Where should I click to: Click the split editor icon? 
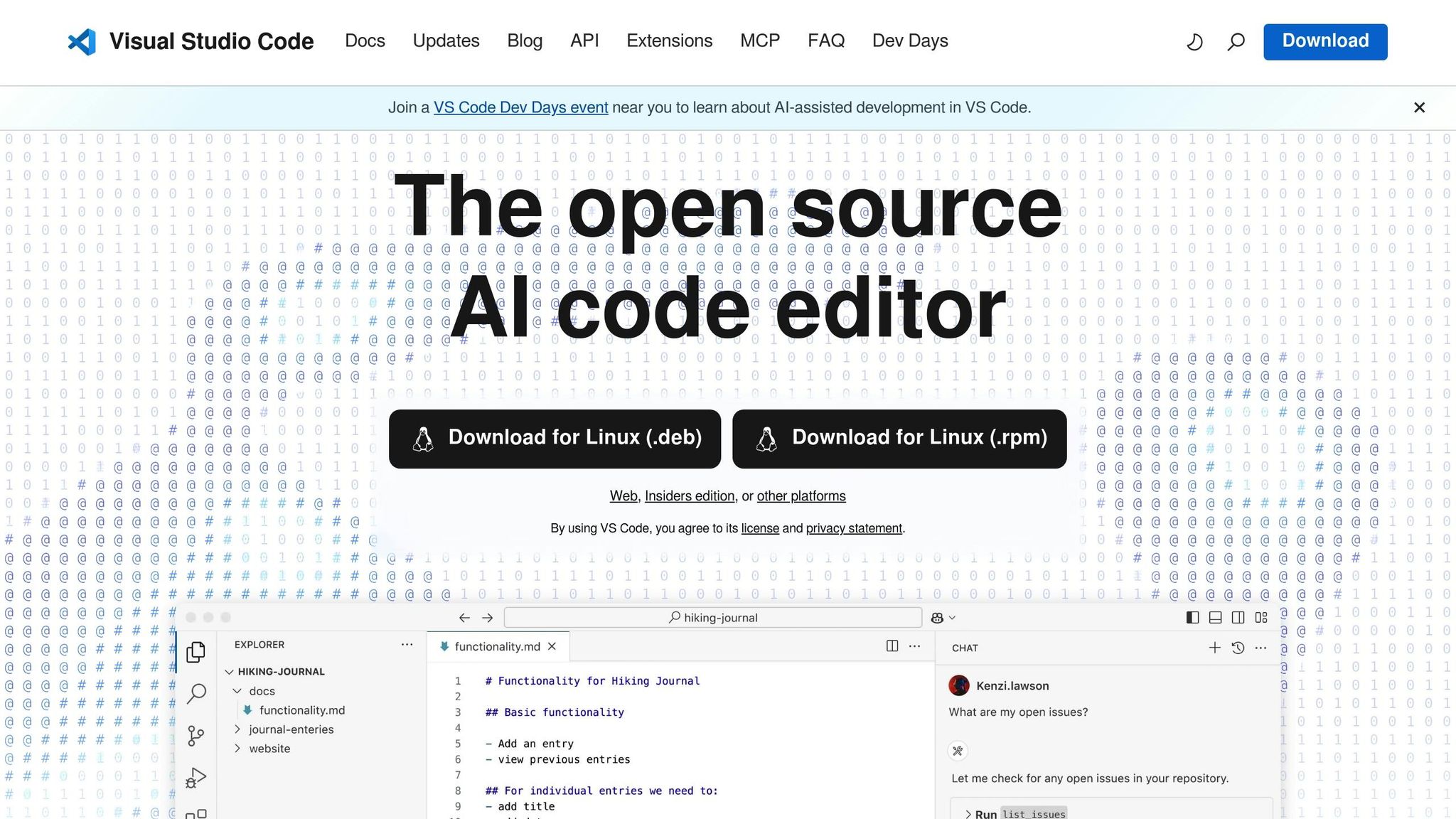pos(892,646)
